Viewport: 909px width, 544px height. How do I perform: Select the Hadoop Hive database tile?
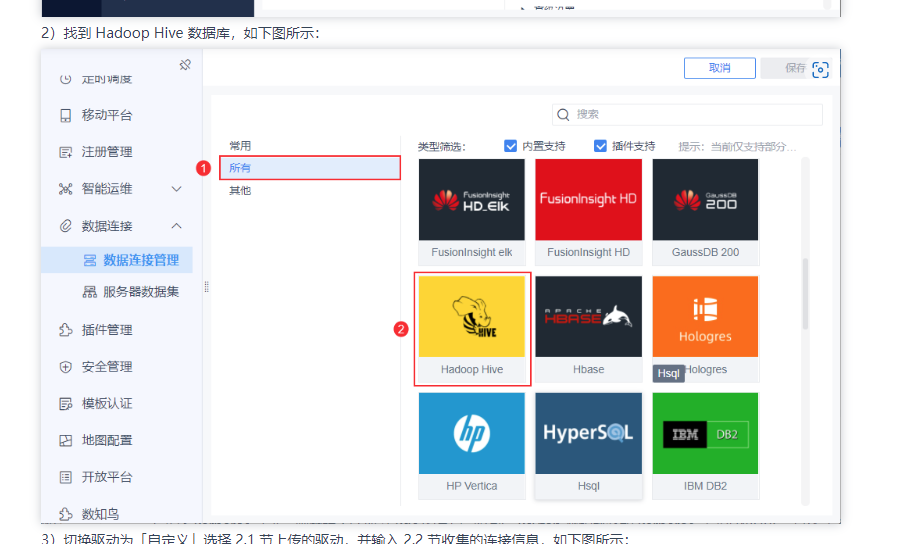472,328
